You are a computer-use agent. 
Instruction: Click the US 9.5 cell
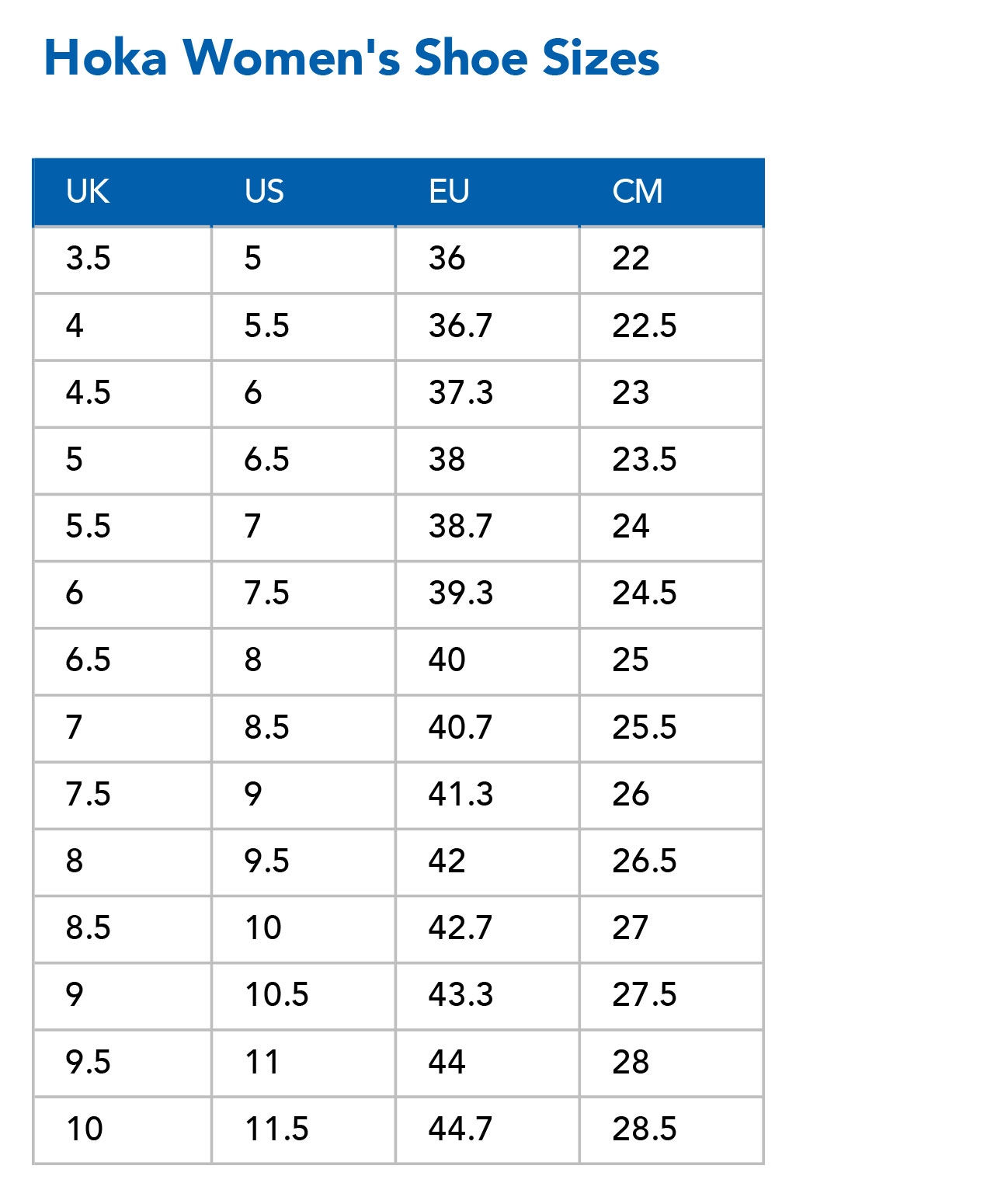click(x=266, y=861)
